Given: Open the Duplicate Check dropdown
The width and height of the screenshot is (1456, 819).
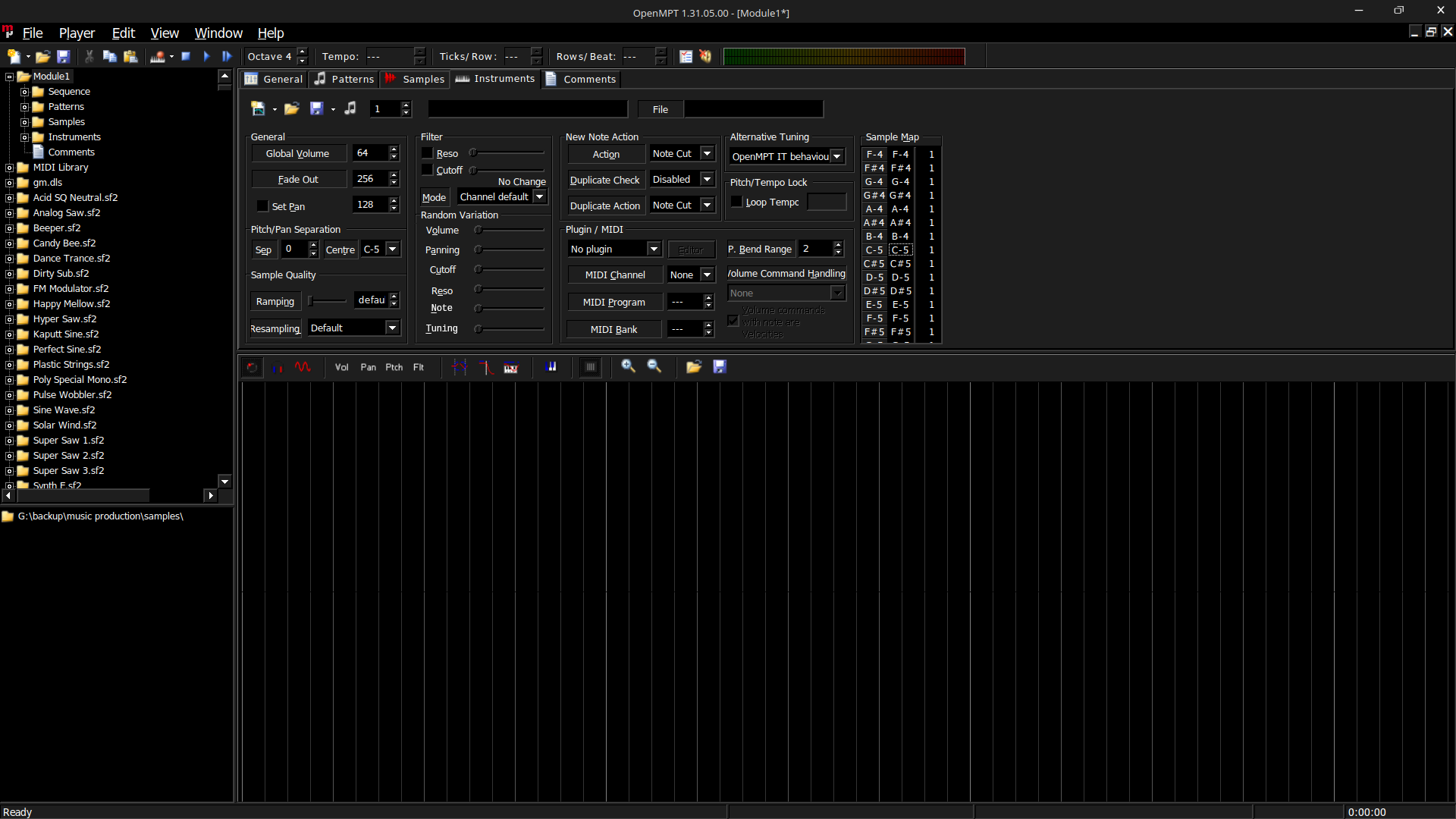Looking at the screenshot, I should pyautogui.click(x=707, y=179).
